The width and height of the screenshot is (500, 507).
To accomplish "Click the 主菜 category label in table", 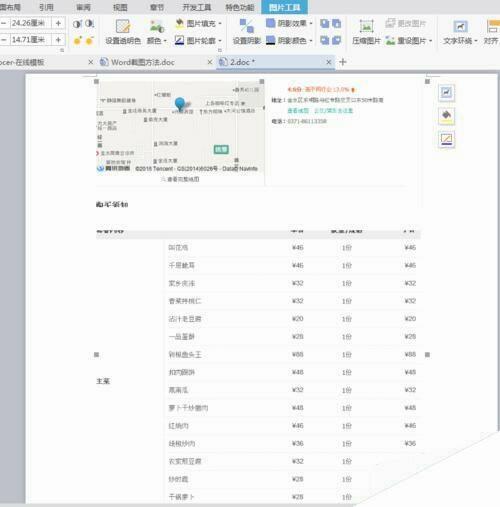I will 103,381.
